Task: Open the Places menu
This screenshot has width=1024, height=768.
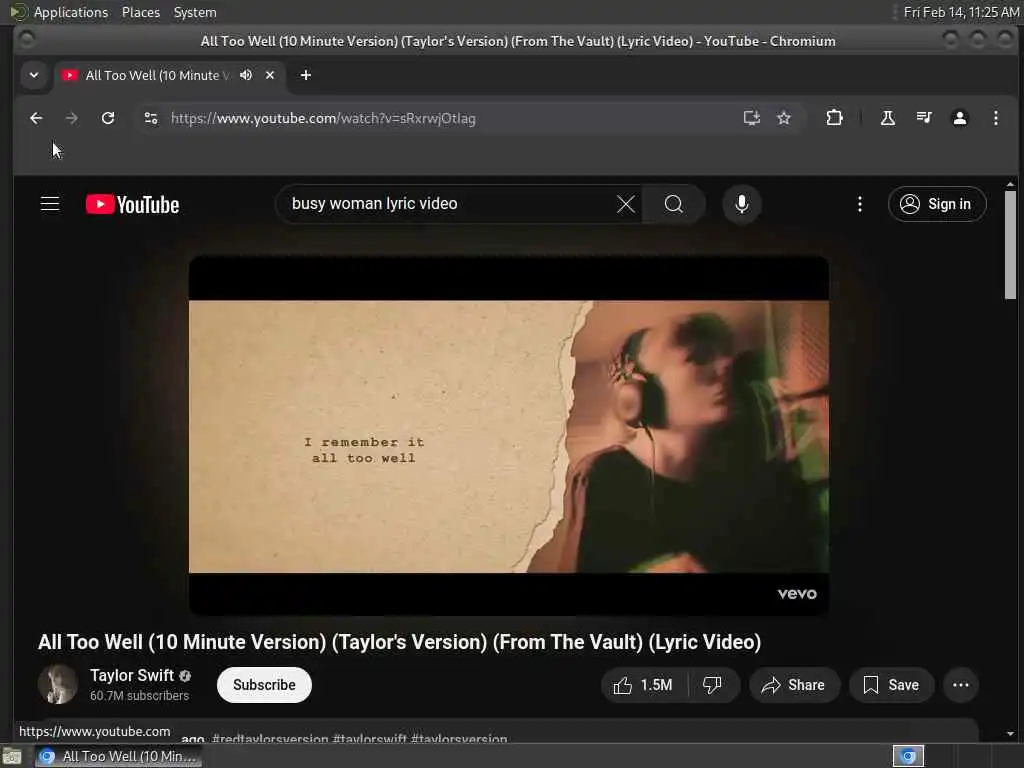Action: [140, 12]
